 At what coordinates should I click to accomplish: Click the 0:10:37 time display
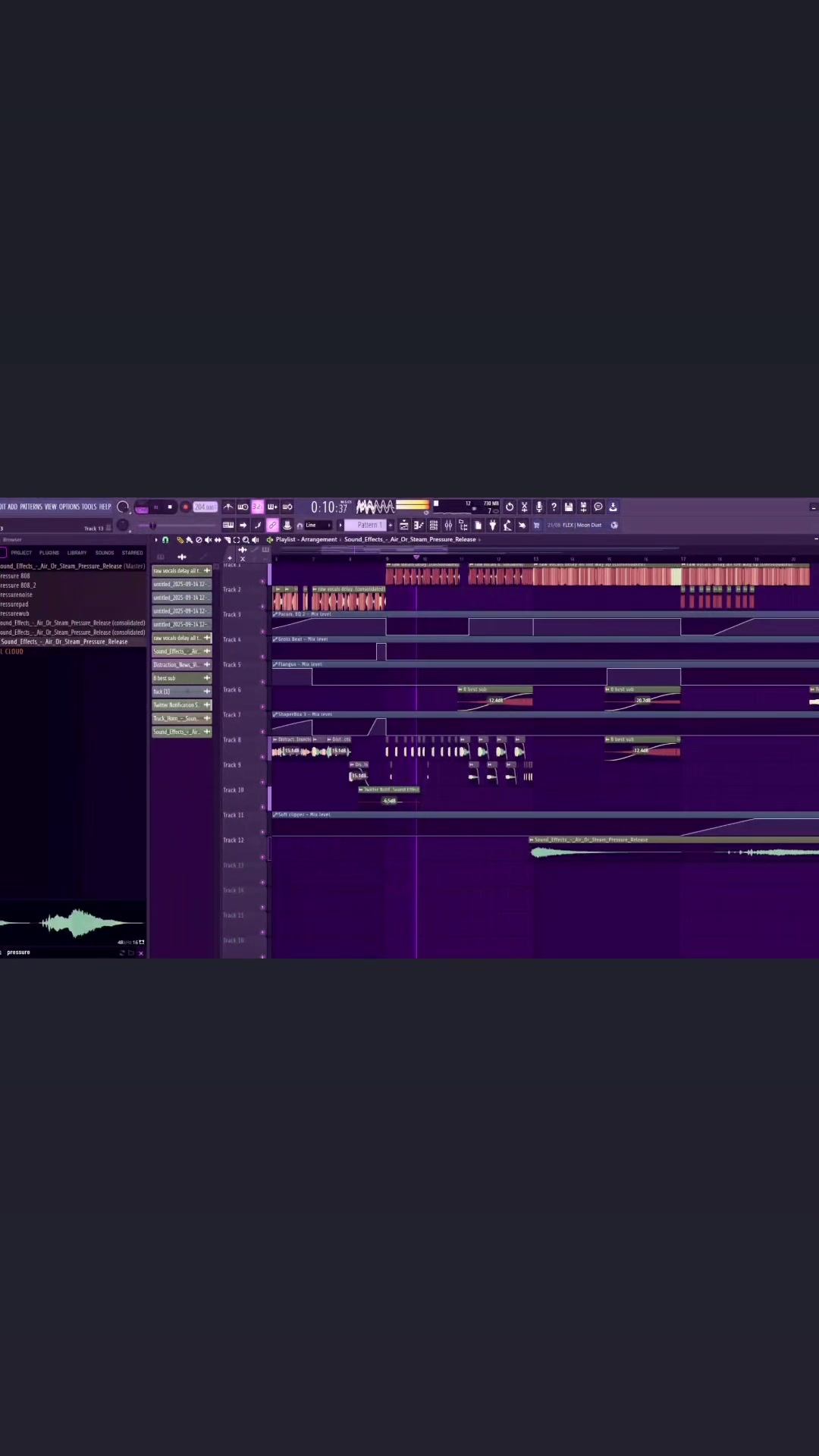tap(330, 507)
